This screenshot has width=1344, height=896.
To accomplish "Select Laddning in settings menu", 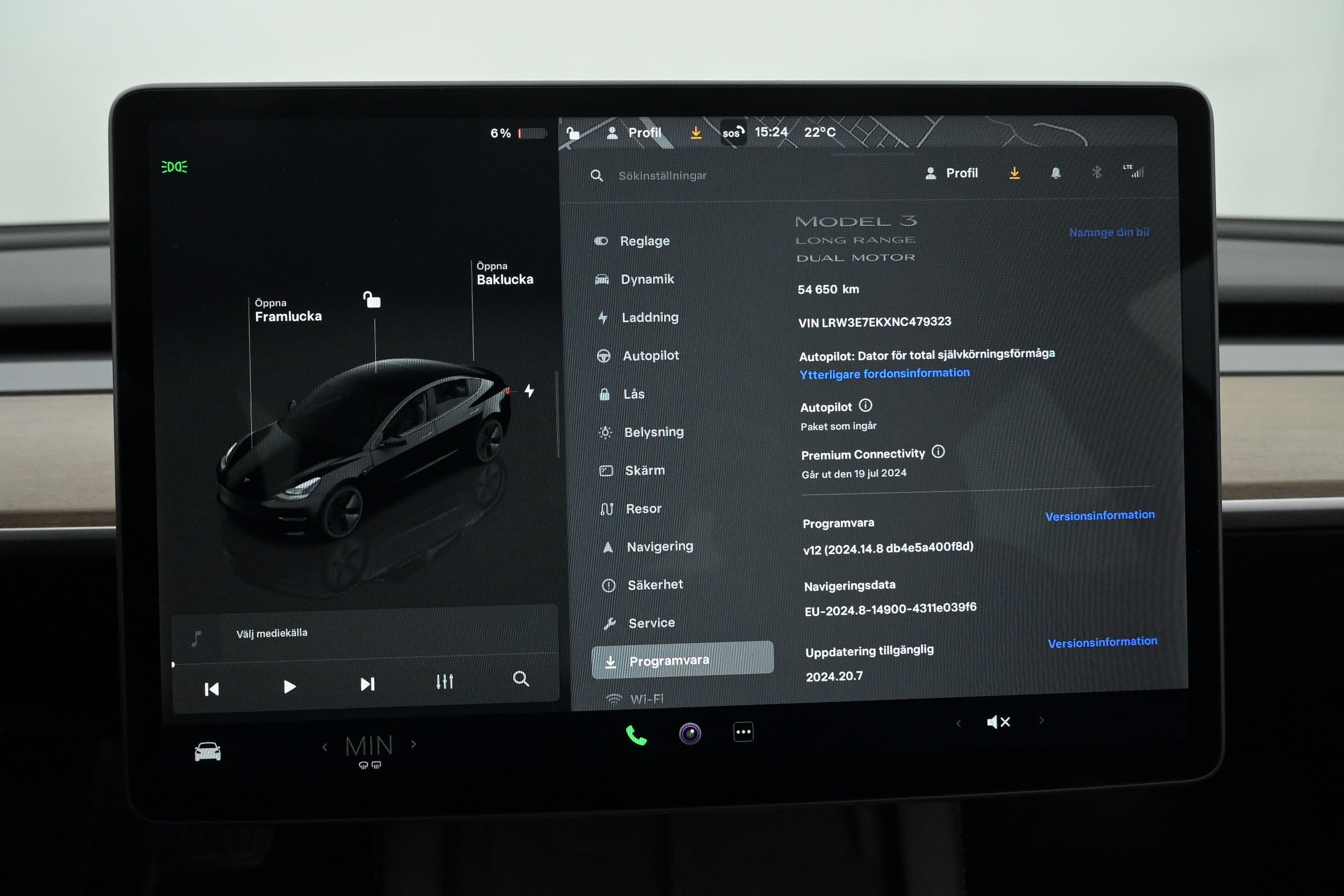I will coord(650,317).
